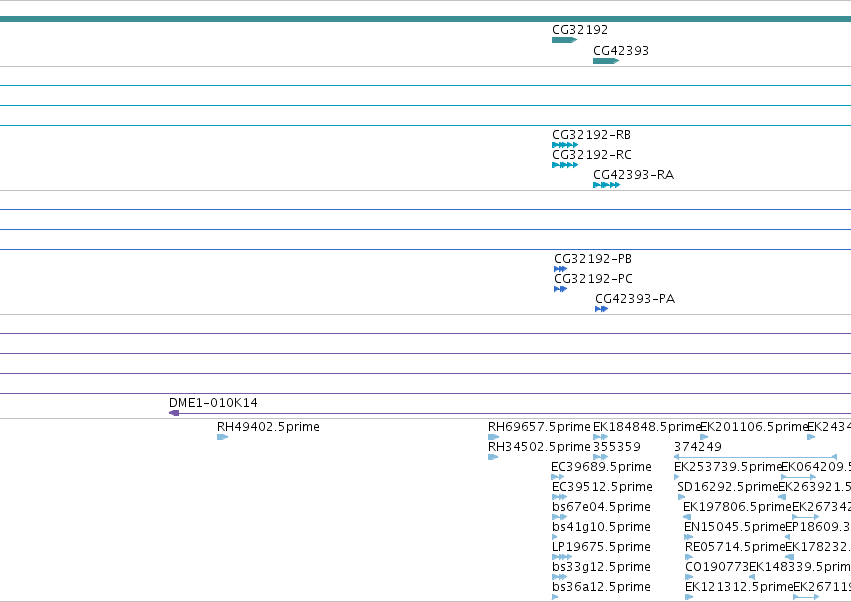Click the 374249 feature label

[697, 447]
